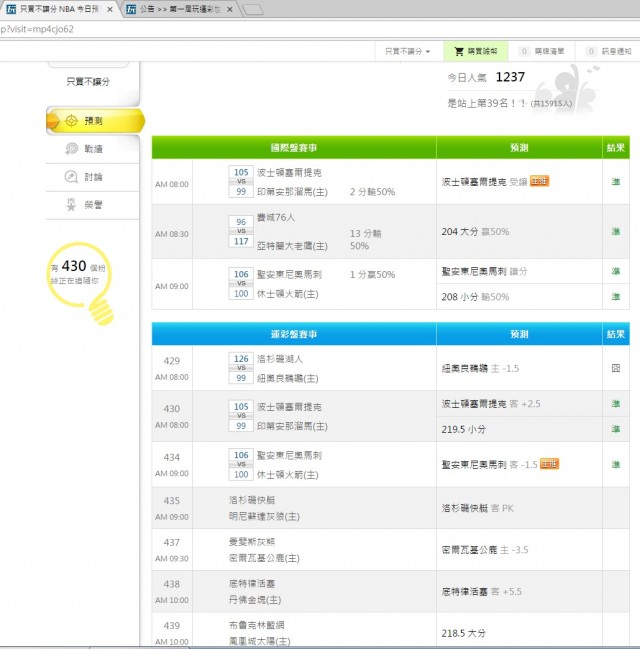Click the 討論 sidebar icon
Viewport: 640px width, 649px height.
pos(72,177)
